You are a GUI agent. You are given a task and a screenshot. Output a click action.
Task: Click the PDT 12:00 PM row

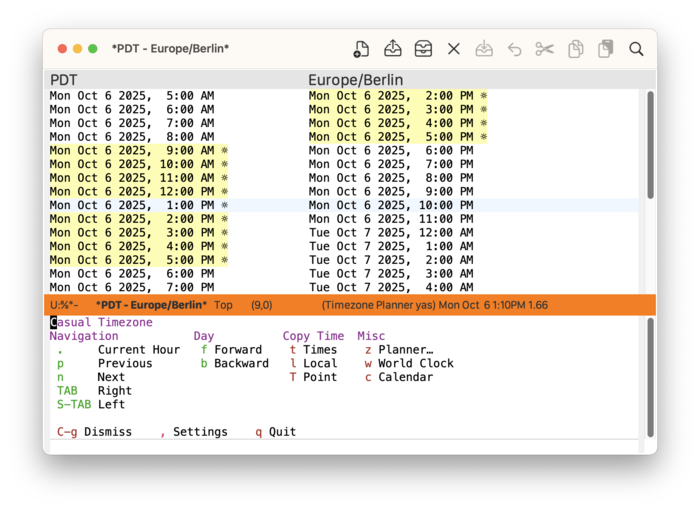point(139,192)
